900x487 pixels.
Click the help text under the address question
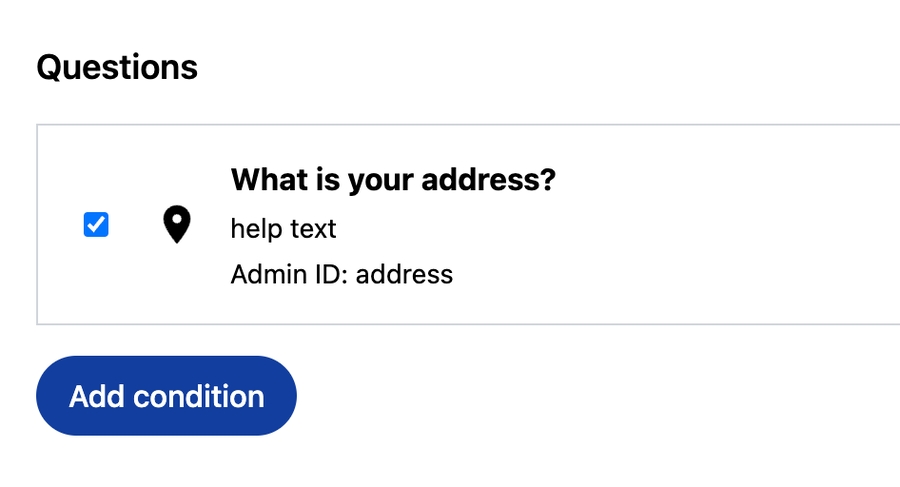coord(283,229)
